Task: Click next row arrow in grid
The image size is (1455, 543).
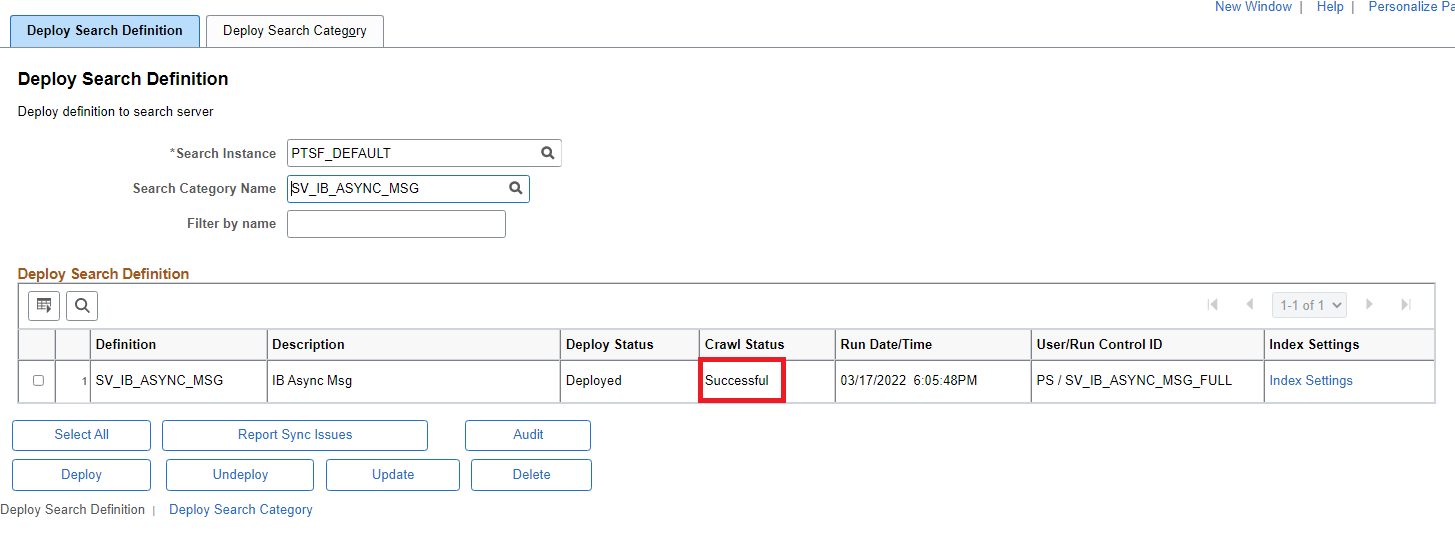Action: click(x=1370, y=305)
